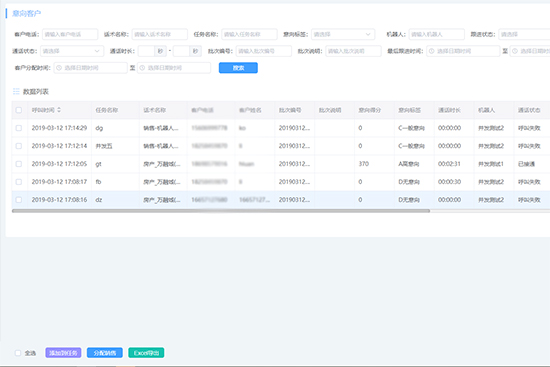
Task: Click the duration cell 00:00:30
Action: click(x=449, y=182)
